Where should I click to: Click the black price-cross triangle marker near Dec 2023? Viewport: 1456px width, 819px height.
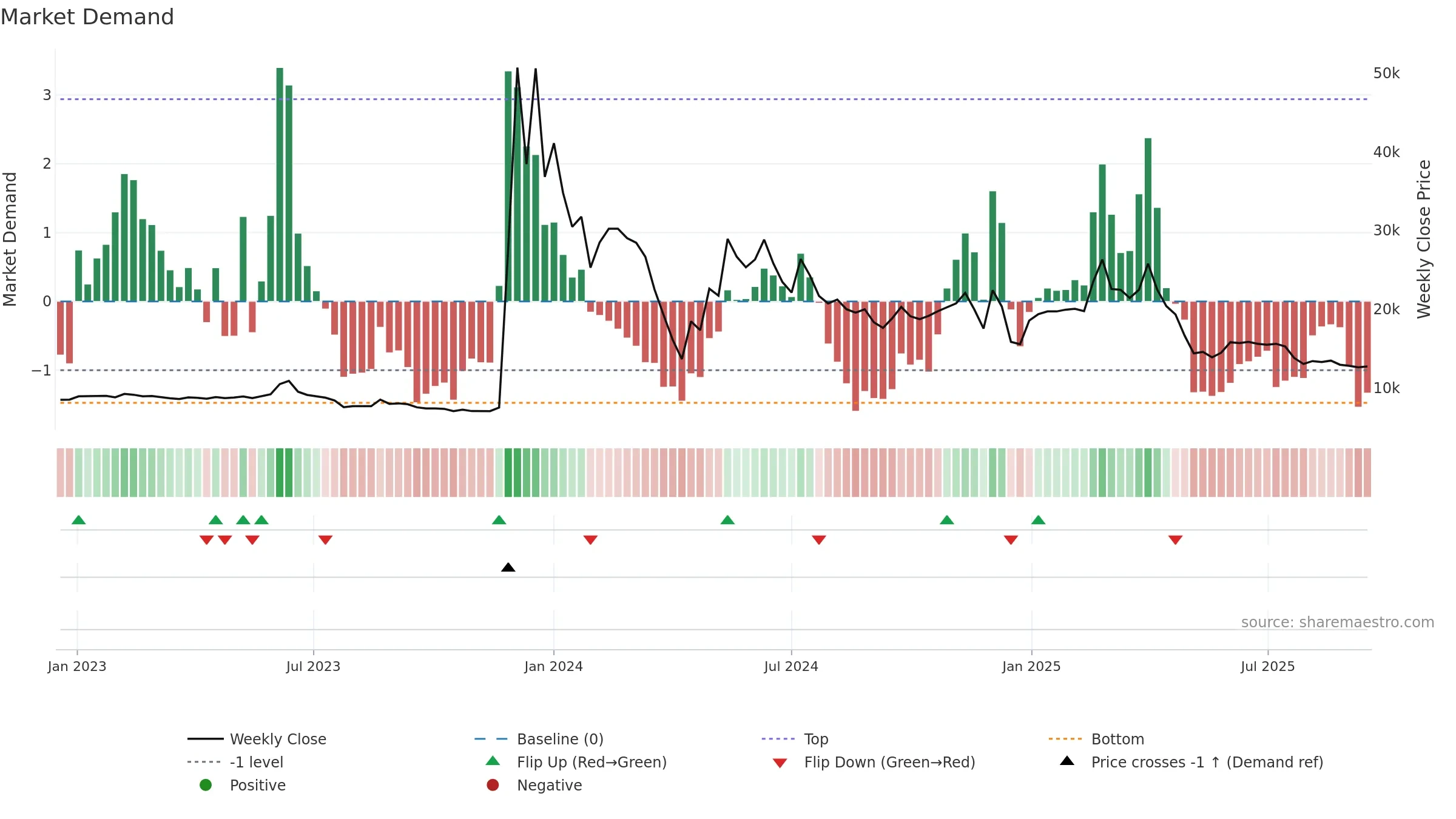[x=508, y=567]
